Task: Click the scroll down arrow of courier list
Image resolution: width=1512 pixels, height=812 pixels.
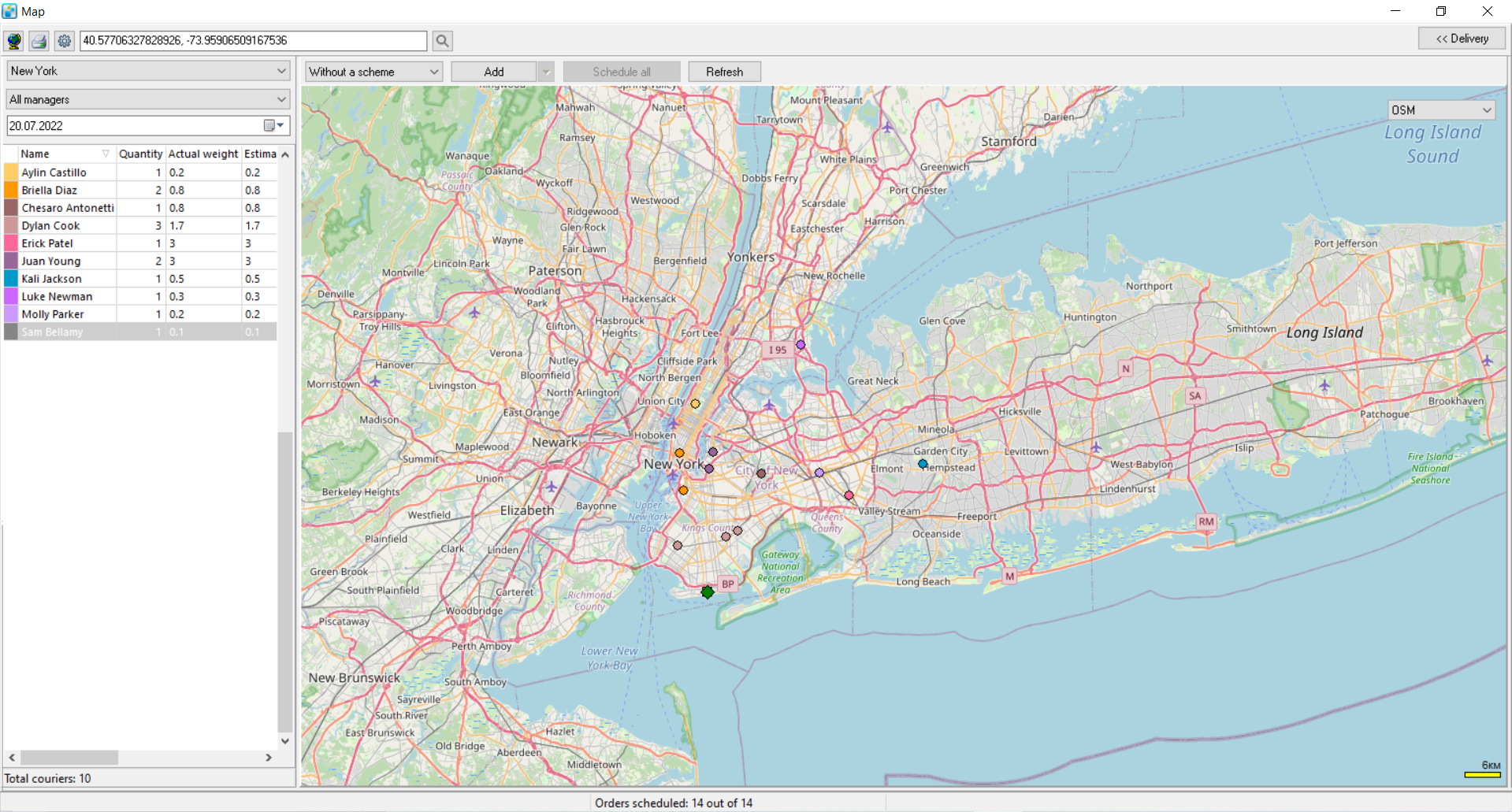Action: click(285, 741)
